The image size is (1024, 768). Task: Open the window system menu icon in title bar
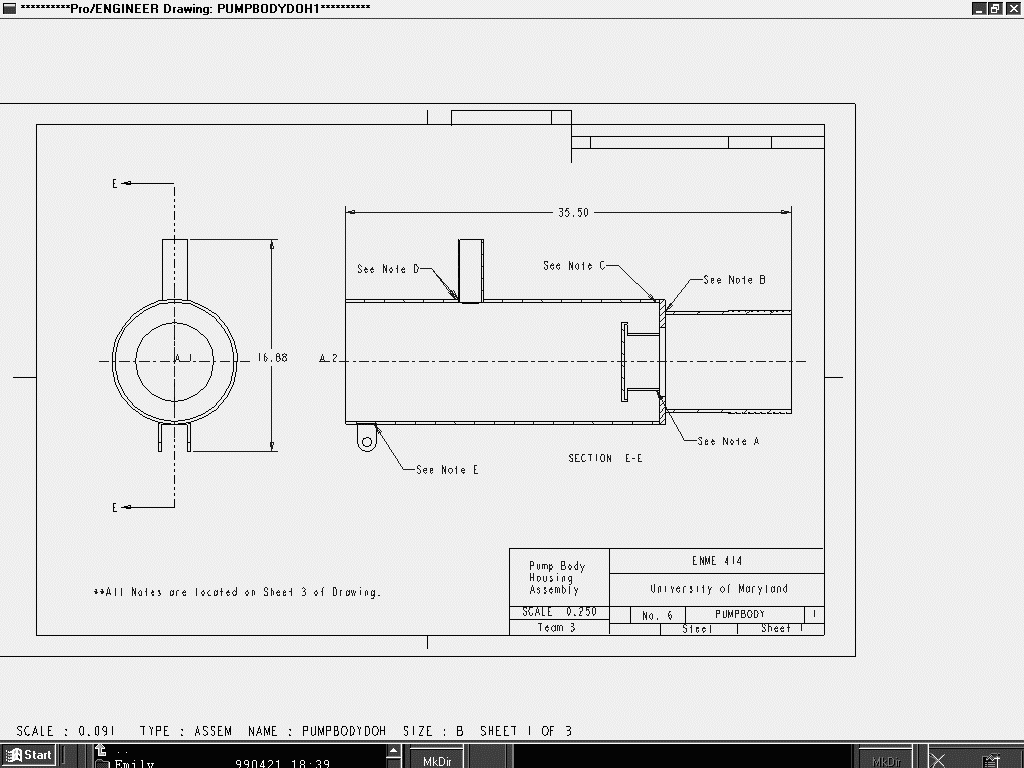coord(8,8)
